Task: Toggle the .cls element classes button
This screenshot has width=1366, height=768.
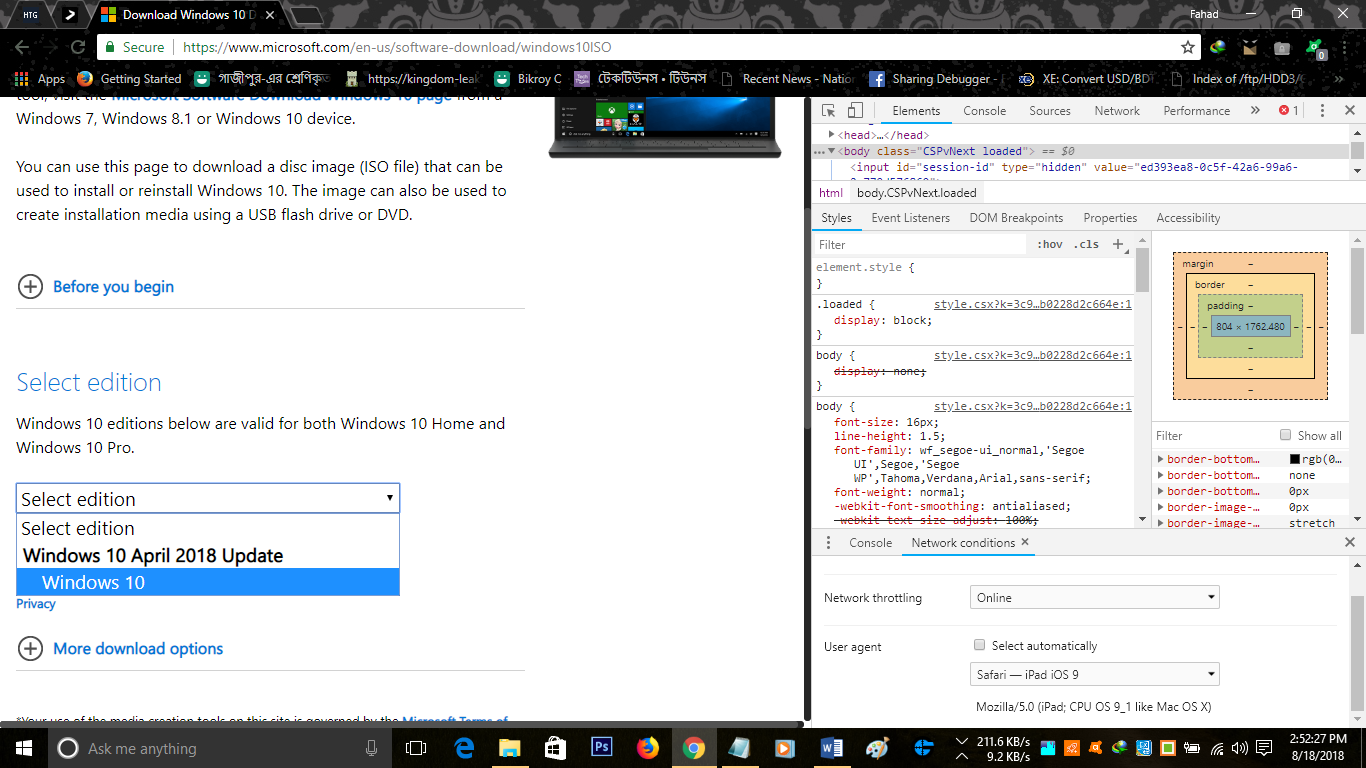Action: click(x=1086, y=244)
